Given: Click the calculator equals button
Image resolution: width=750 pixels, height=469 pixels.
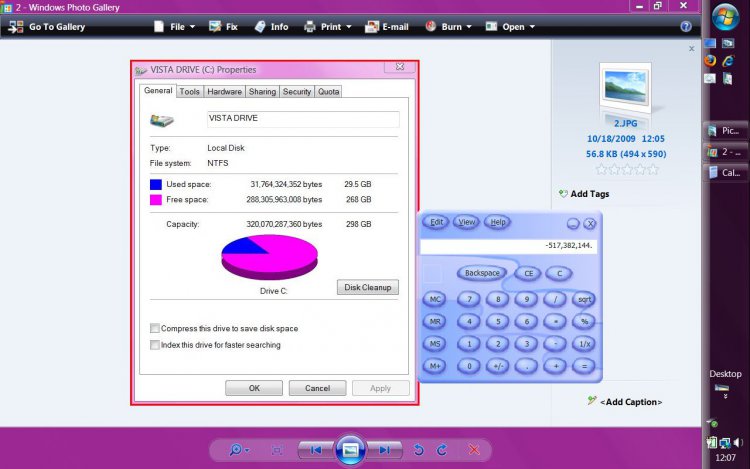Looking at the screenshot, I should tap(584, 366).
